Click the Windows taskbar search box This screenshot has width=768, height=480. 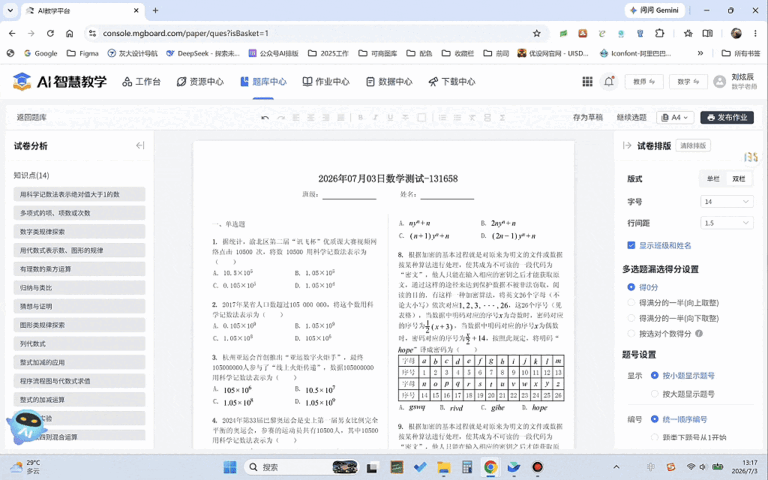[301, 467]
